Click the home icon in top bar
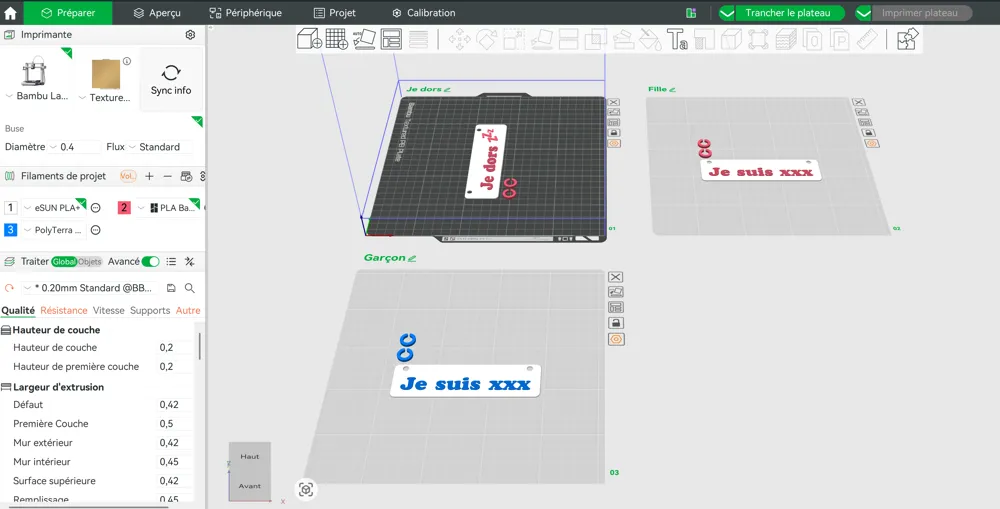1000x509 pixels. (x=10, y=13)
